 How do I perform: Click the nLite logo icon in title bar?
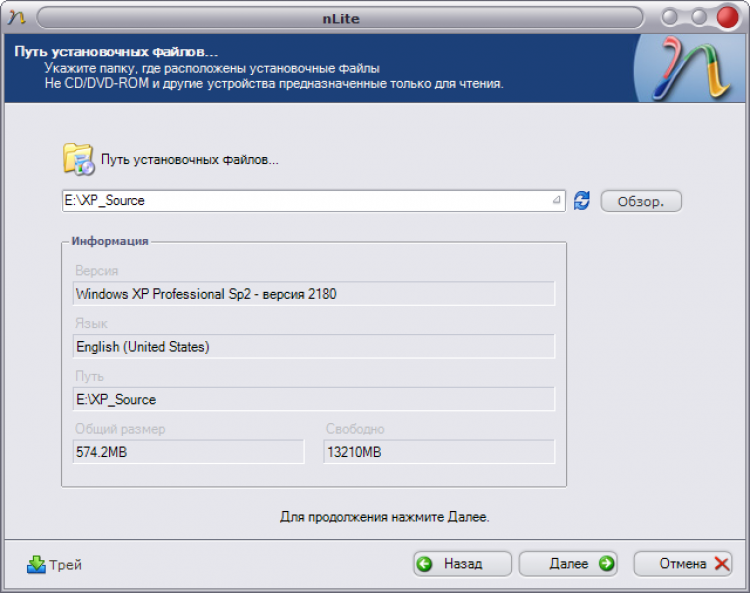[17, 18]
